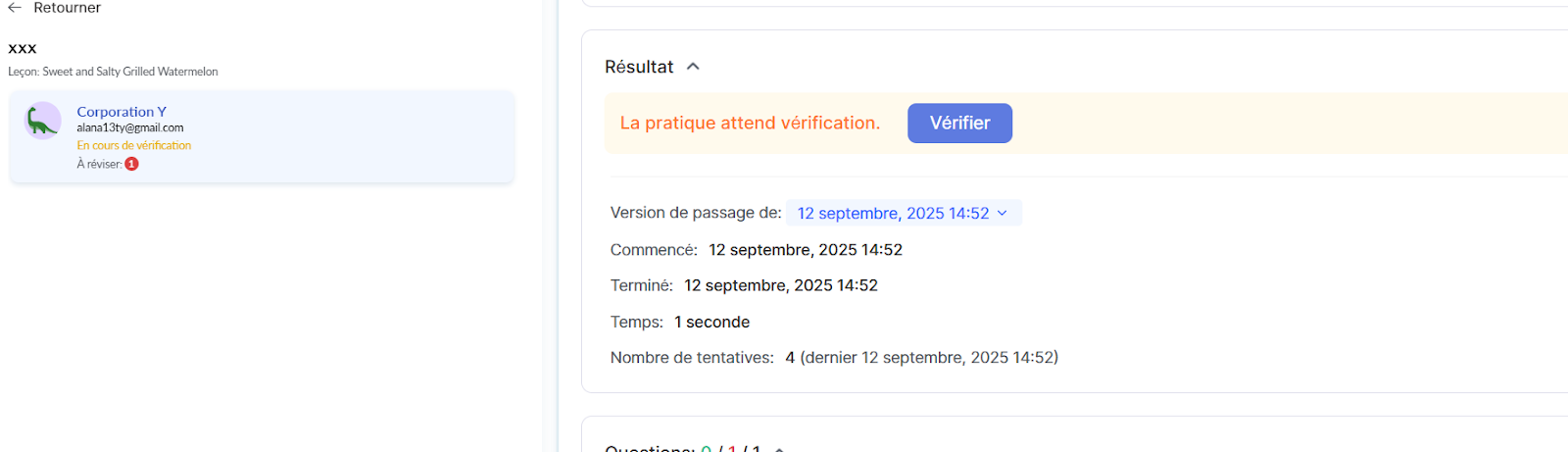The image size is (1568, 452).
Task: Click the Terminé date value
Action: [780, 285]
